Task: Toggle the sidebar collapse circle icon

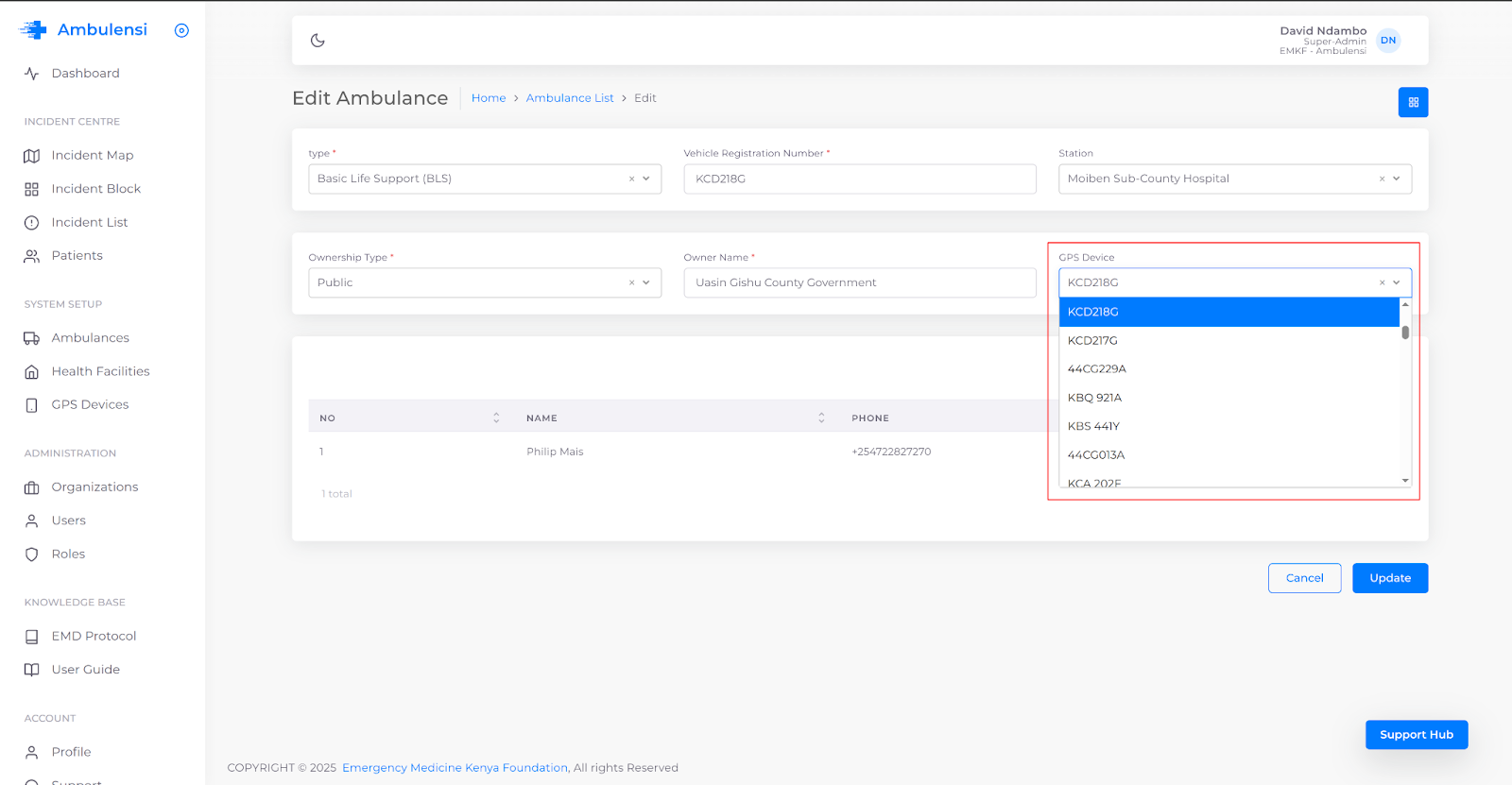Action: (x=181, y=30)
